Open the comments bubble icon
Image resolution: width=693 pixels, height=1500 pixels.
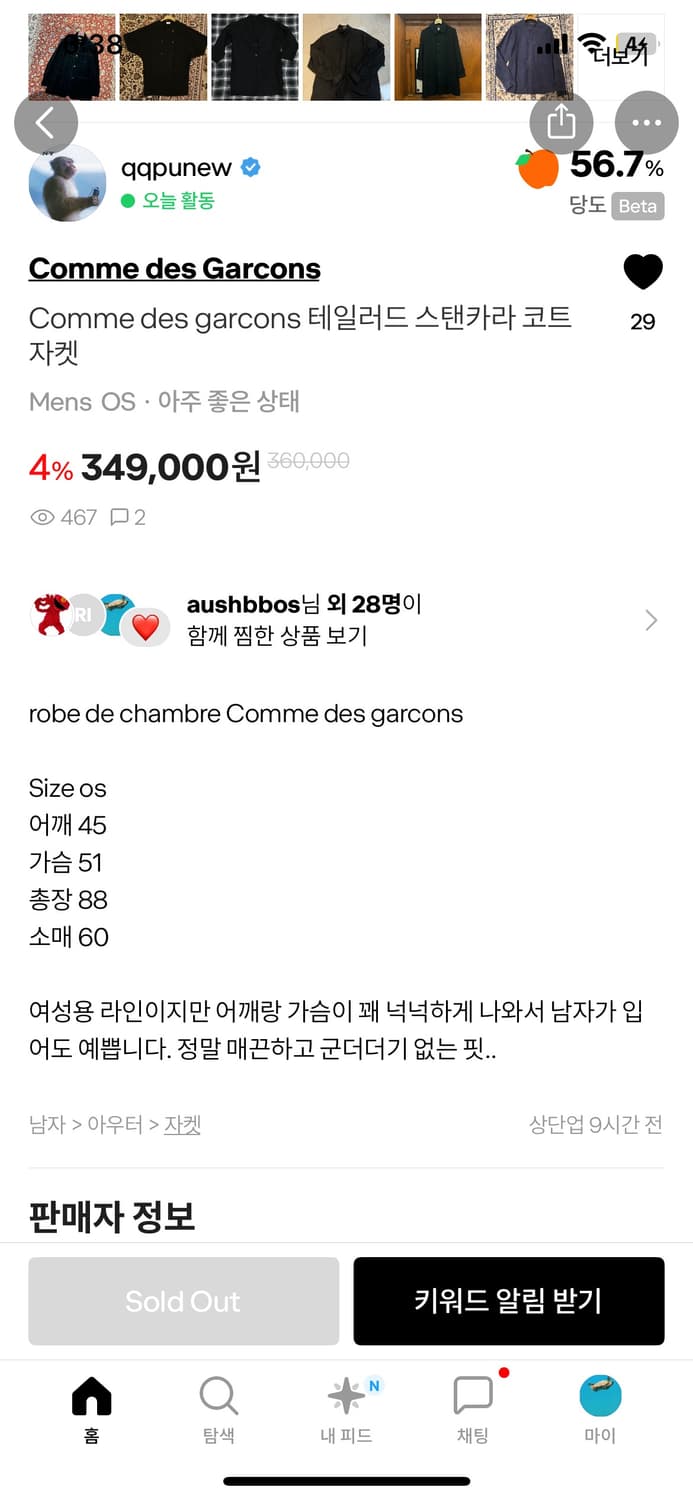click(x=119, y=517)
